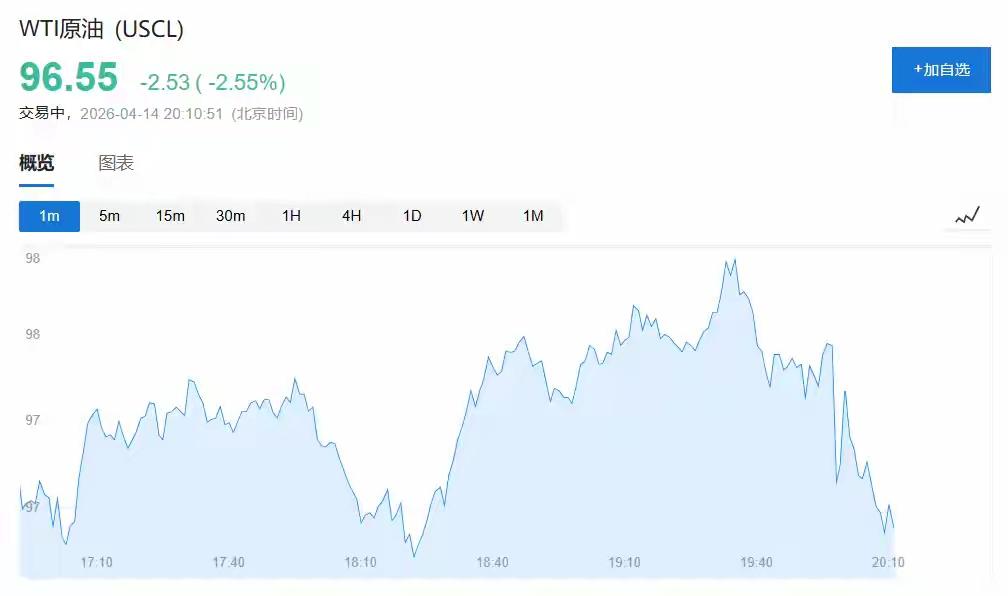This screenshot has height=596, width=1008.
Task: Switch to the 图表 tab
Action: coord(116,163)
